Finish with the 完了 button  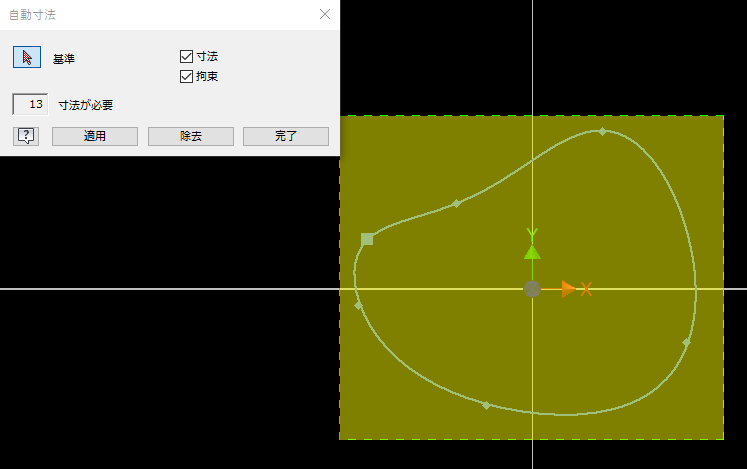(x=285, y=136)
